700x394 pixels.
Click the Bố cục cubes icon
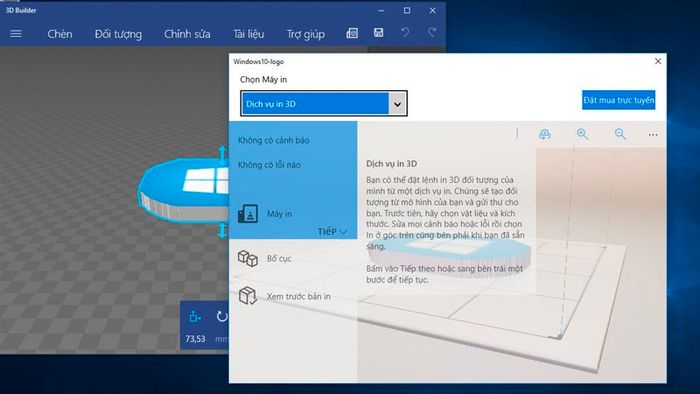(x=248, y=258)
